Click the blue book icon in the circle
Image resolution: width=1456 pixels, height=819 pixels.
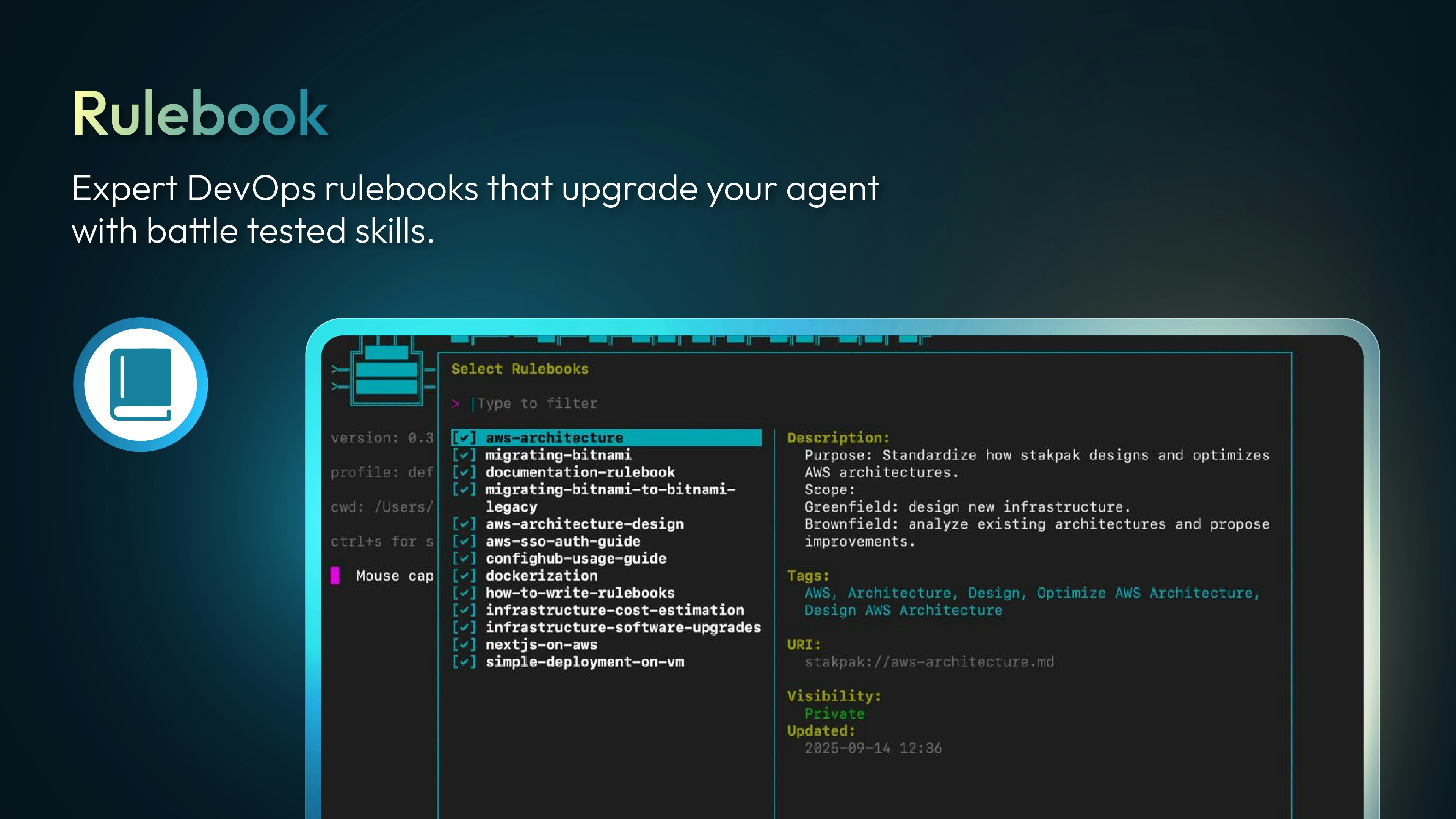pos(140,384)
